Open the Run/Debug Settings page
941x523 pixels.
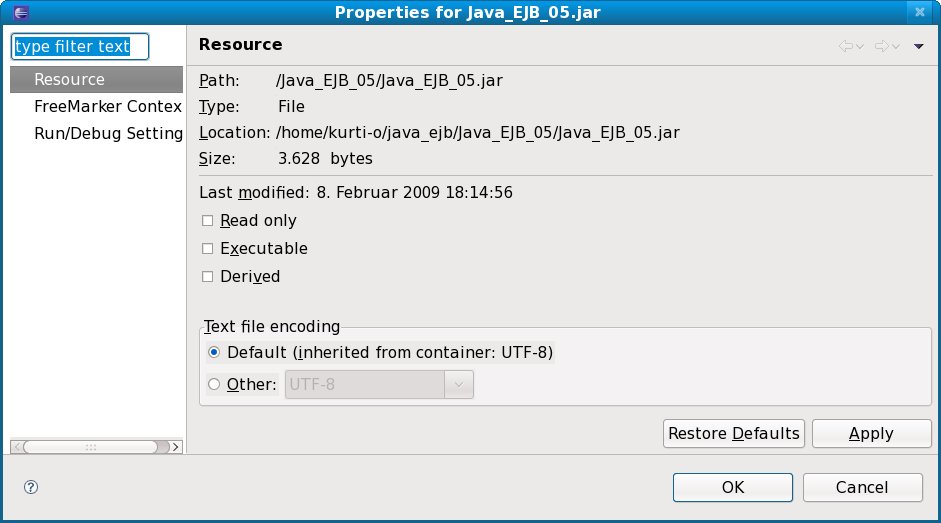pyautogui.click(x=108, y=133)
